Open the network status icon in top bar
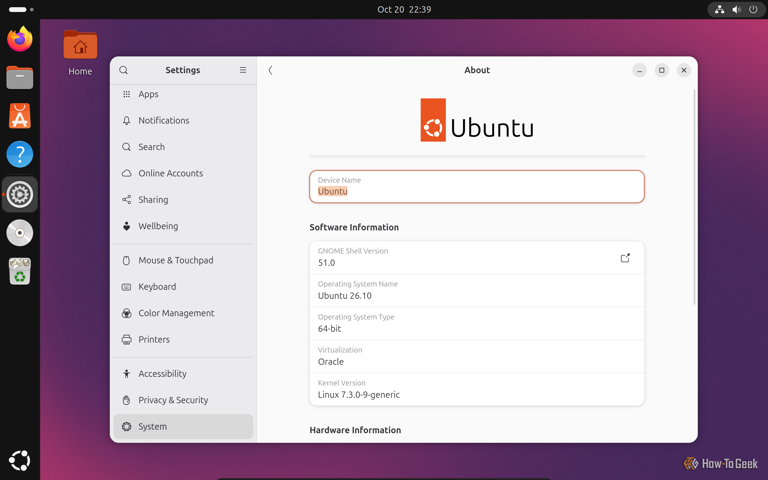The width and height of the screenshot is (768, 480). 719,9
